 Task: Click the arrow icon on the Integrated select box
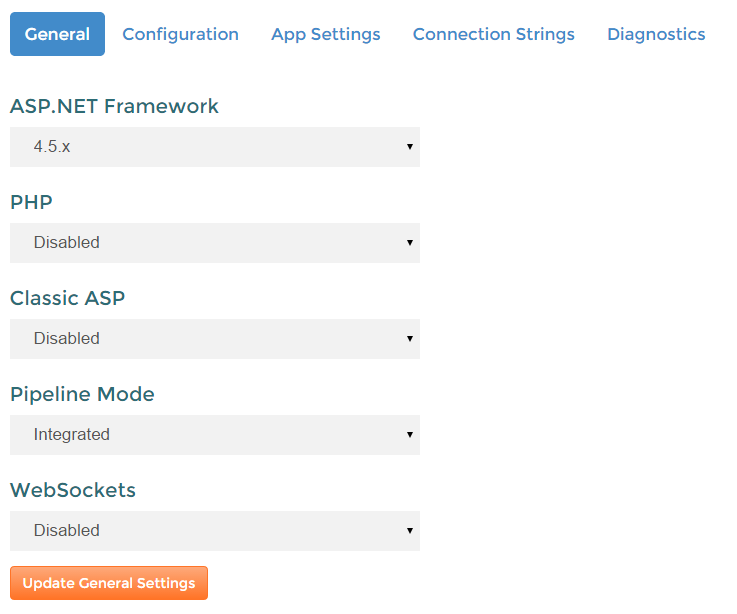(x=410, y=435)
